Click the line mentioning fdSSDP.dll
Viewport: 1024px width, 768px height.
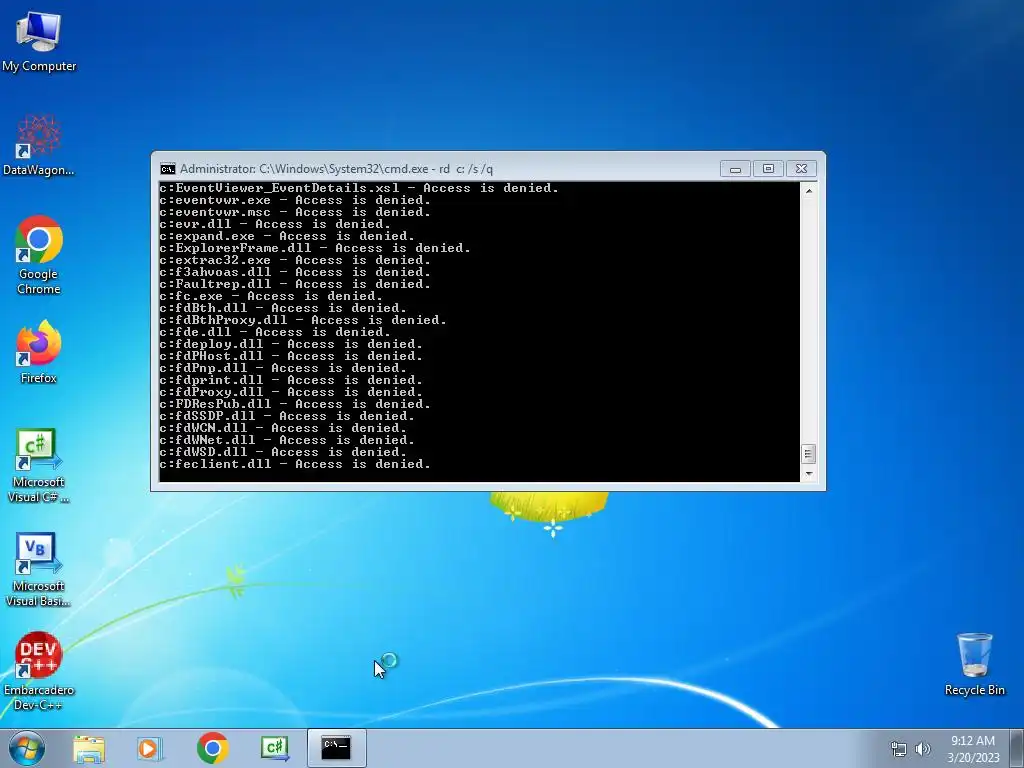(287, 415)
